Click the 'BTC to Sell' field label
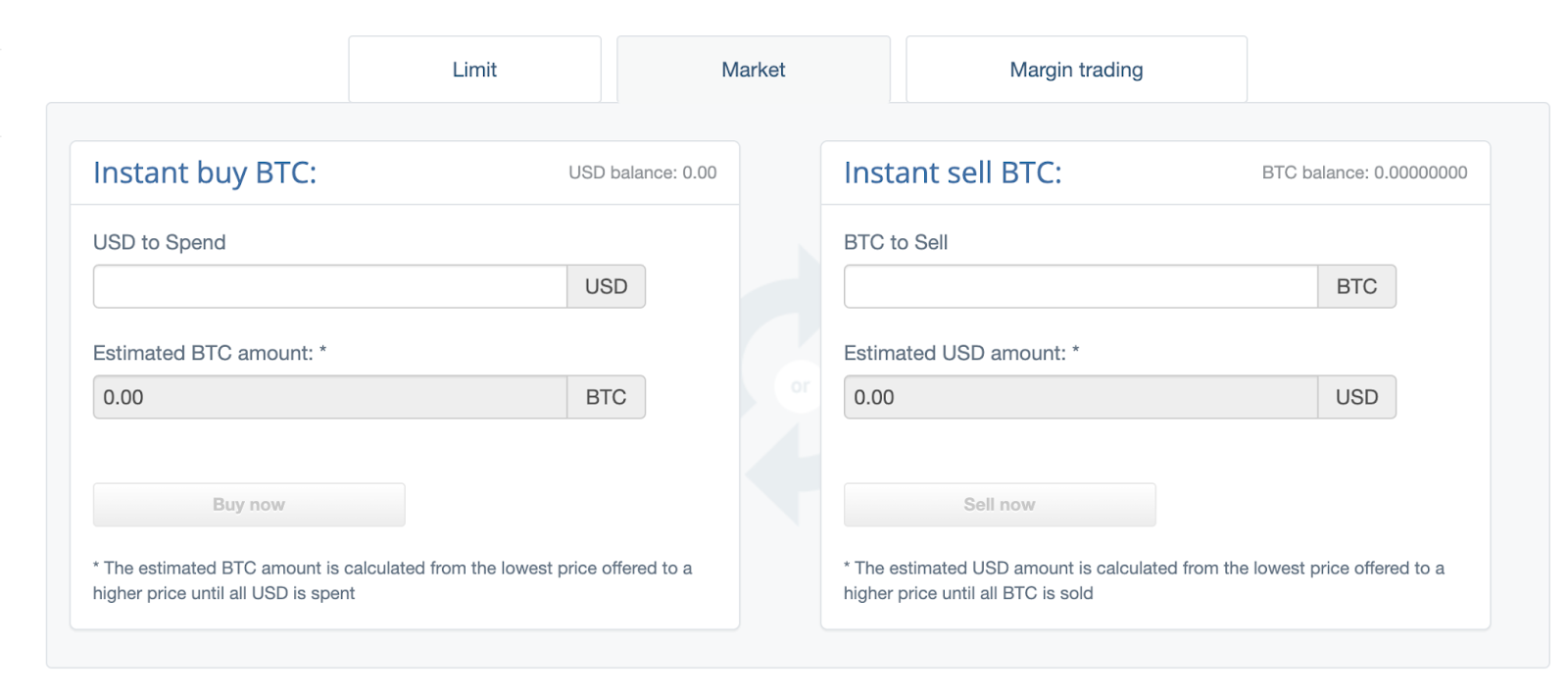This screenshot has width=1568, height=694. coord(895,242)
